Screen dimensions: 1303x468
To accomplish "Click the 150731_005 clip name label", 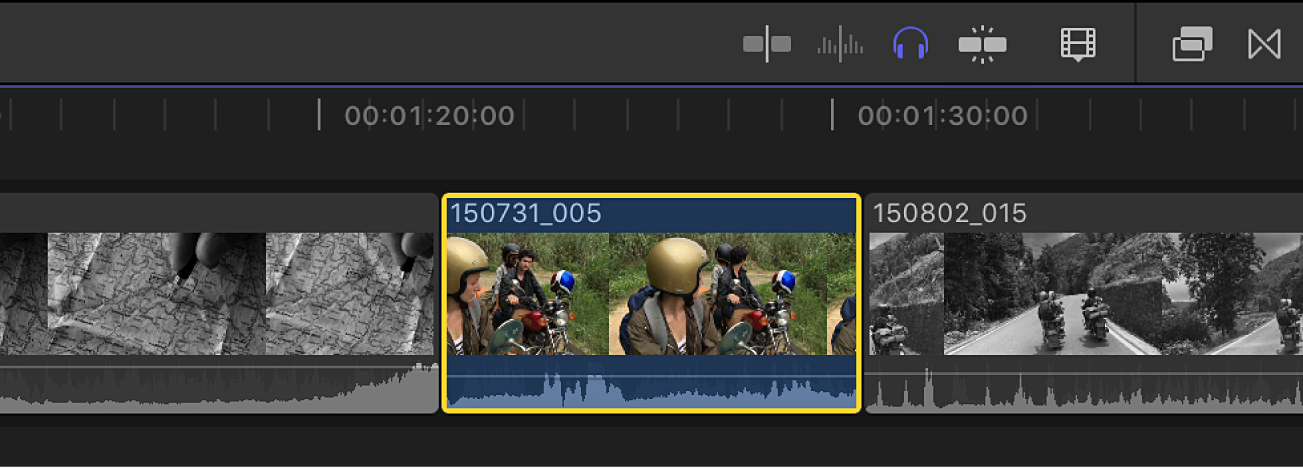I will click(x=526, y=213).
